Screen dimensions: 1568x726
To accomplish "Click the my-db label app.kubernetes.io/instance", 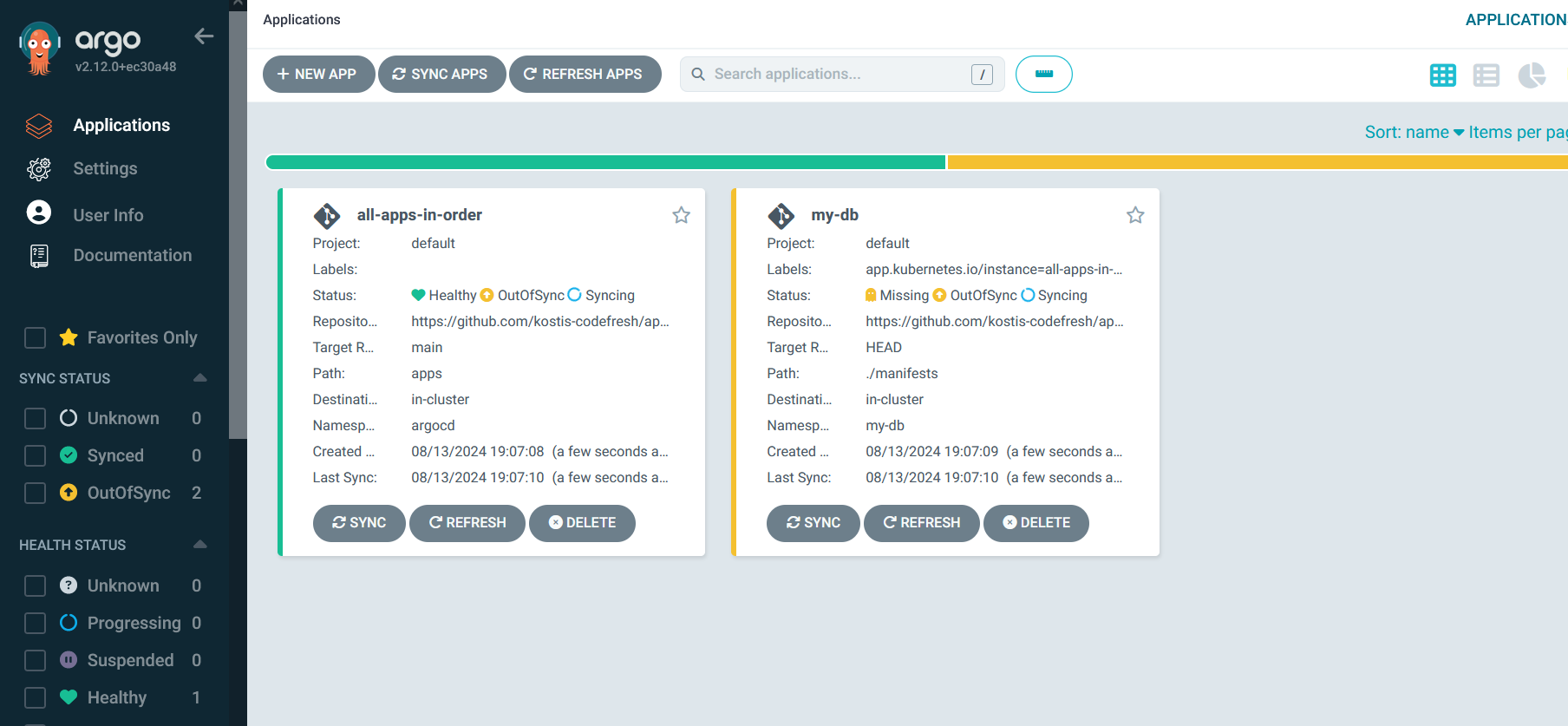I will click(x=994, y=269).
